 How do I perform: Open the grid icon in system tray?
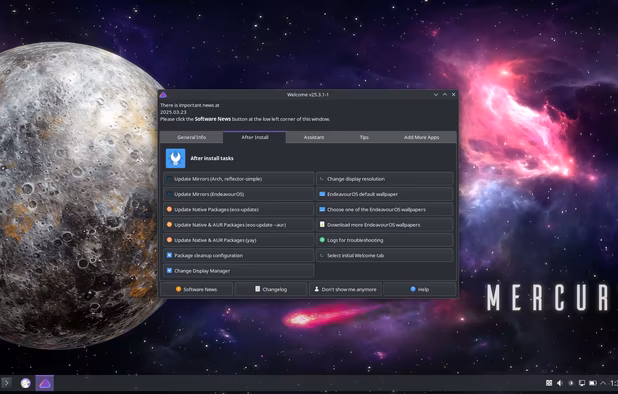point(549,383)
